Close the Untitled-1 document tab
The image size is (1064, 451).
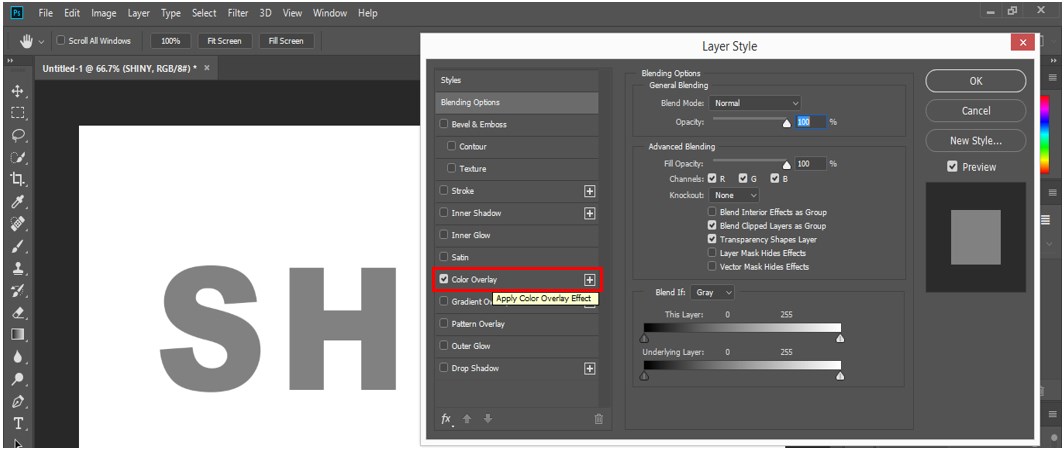[x=207, y=68]
